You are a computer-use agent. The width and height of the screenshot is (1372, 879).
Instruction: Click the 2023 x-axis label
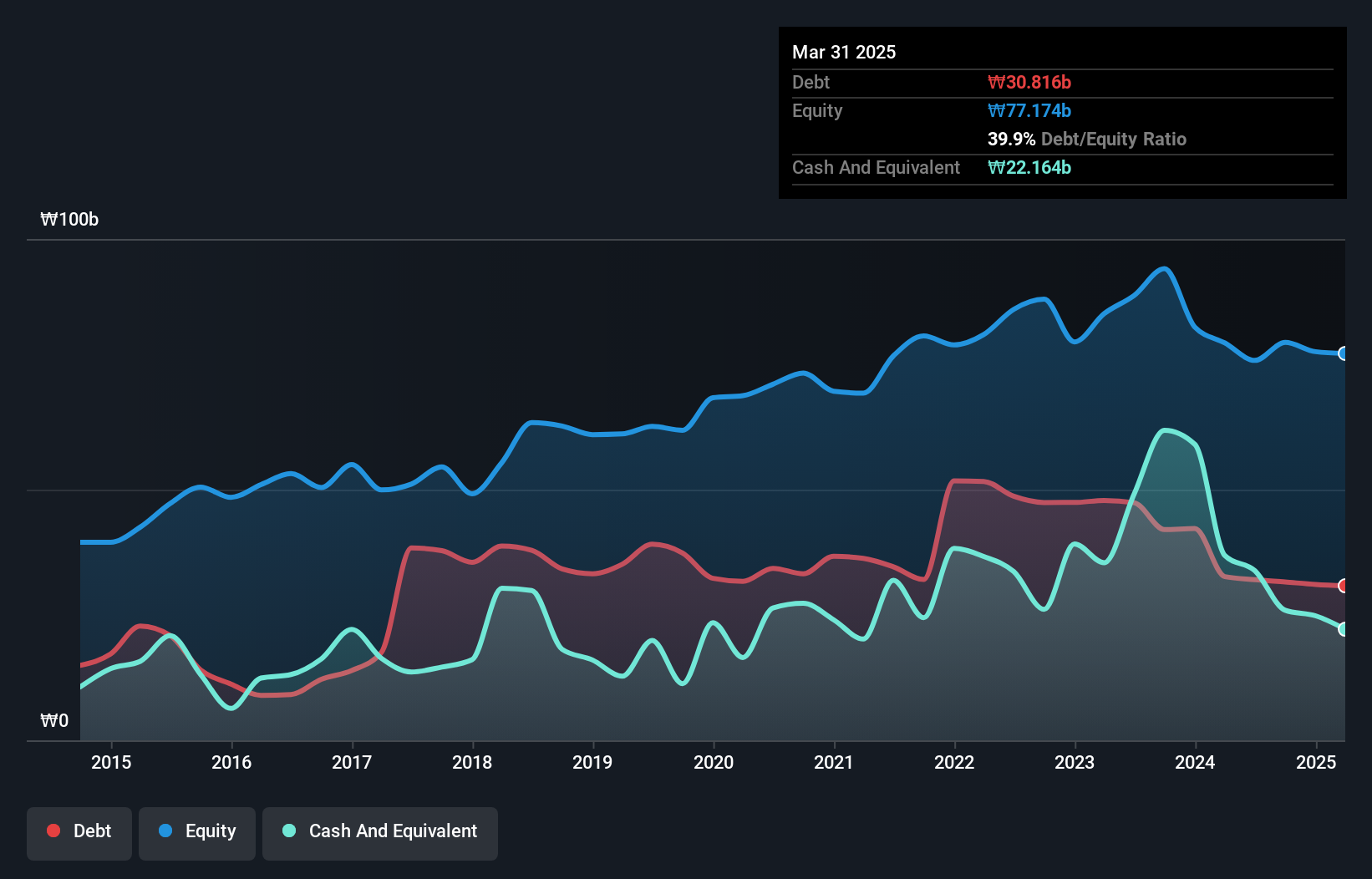point(1075,762)
